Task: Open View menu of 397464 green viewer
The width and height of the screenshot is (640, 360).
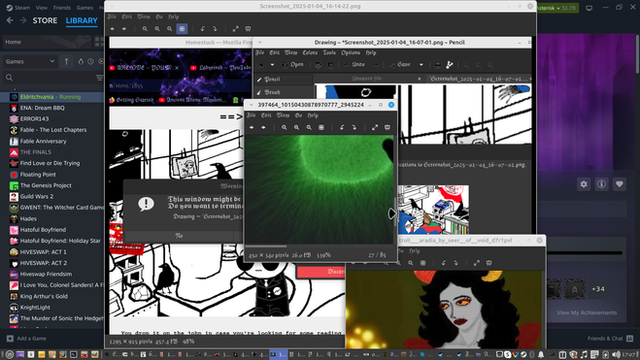Action: point(283,116)
